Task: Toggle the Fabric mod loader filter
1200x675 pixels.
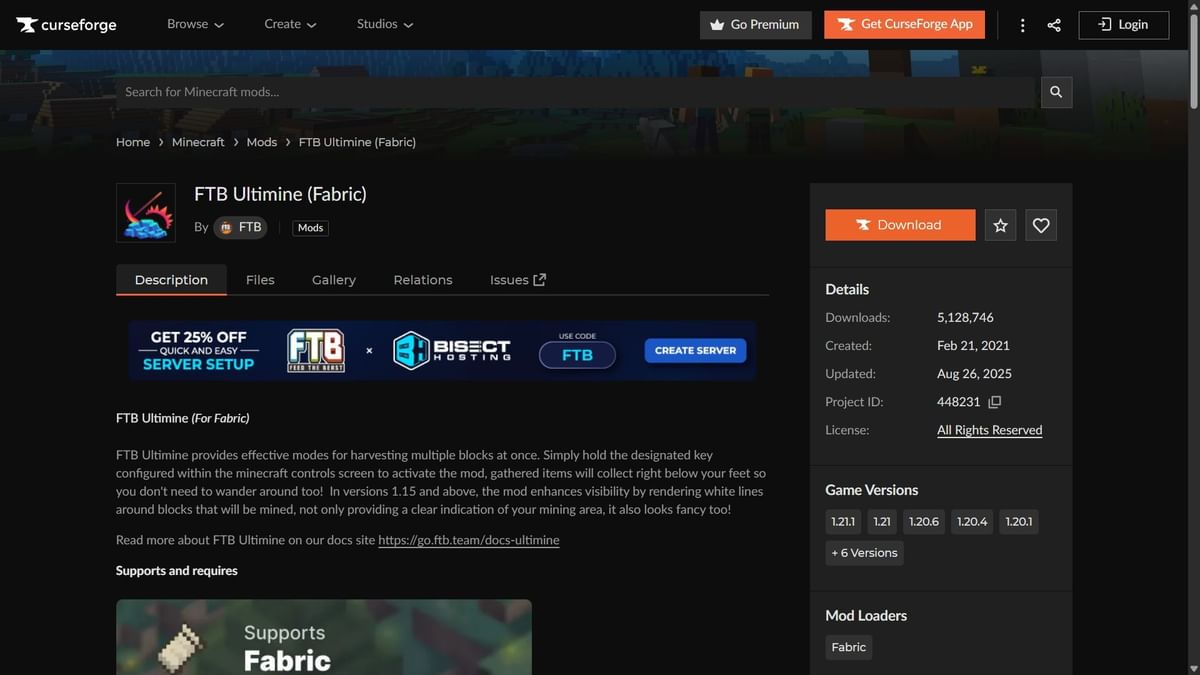Action: pos(848,647)
